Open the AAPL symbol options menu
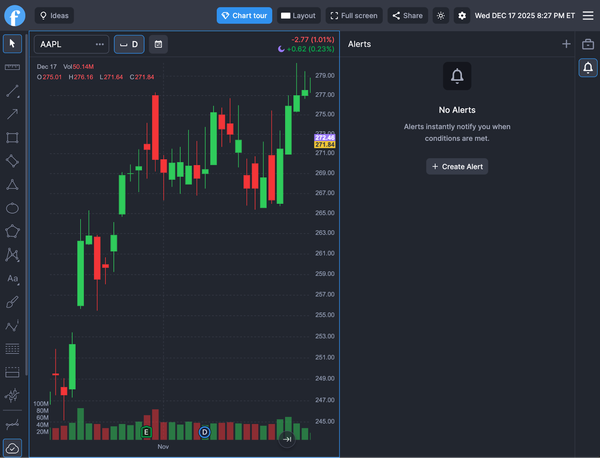 [x=100, y=44]
